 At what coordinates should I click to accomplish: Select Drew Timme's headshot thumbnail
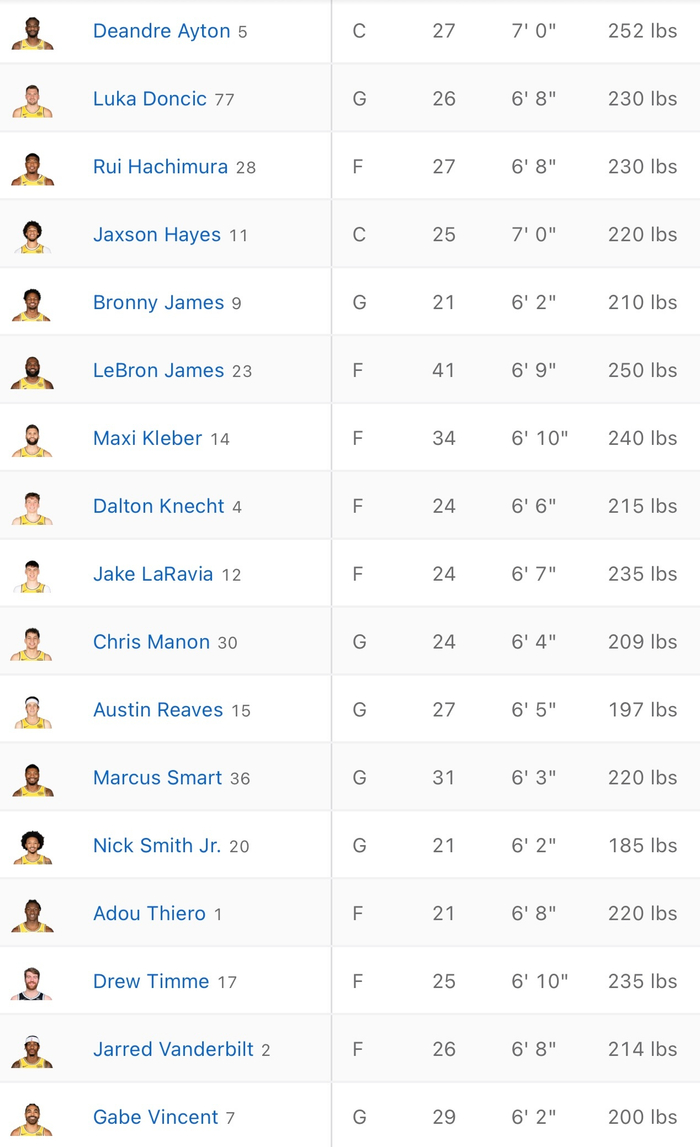click(x=32, y=982)
